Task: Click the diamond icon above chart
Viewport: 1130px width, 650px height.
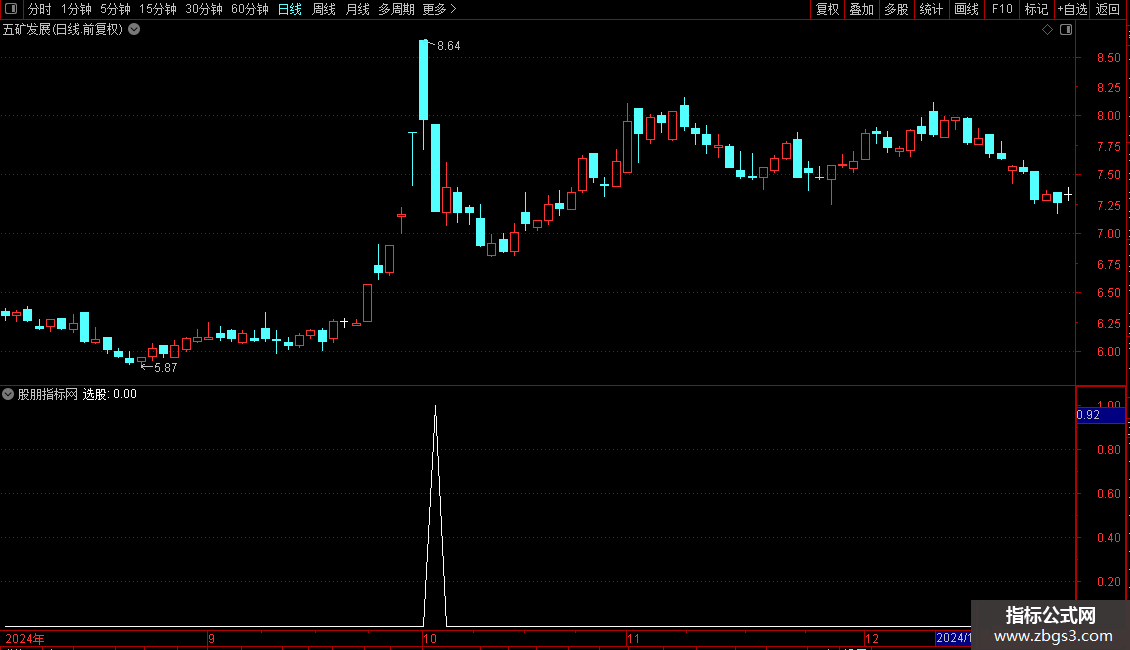Action: click(x=1047, y=30)
